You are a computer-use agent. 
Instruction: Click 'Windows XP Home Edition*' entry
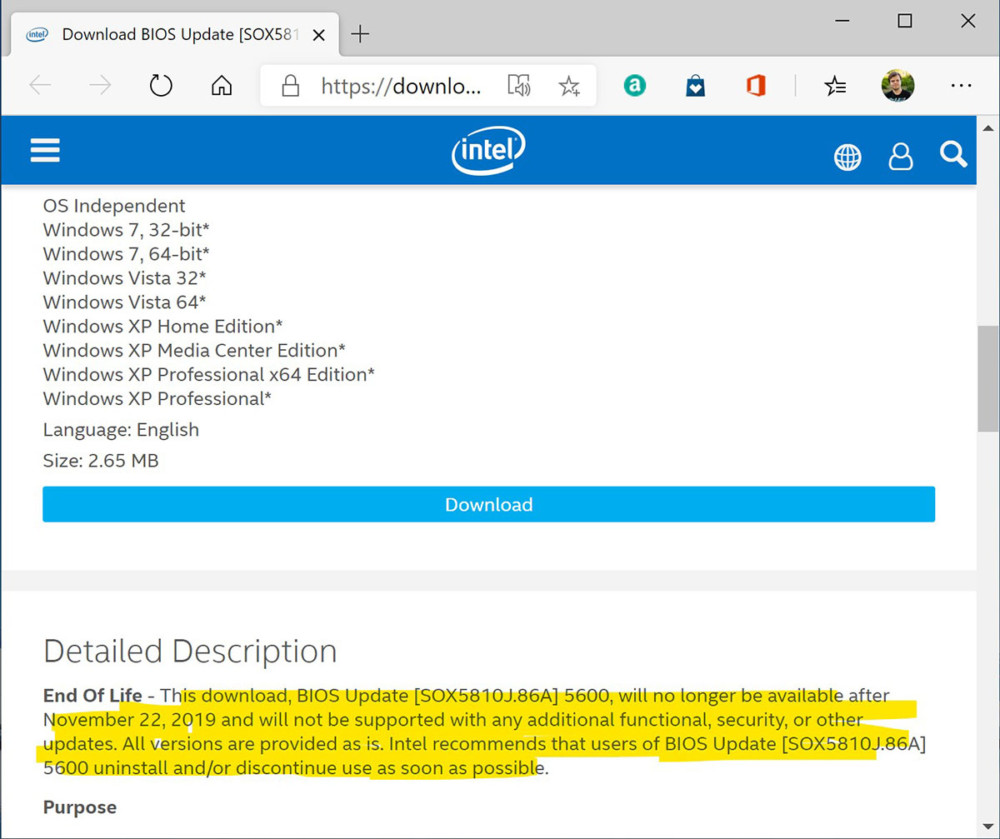pos(163,326)
